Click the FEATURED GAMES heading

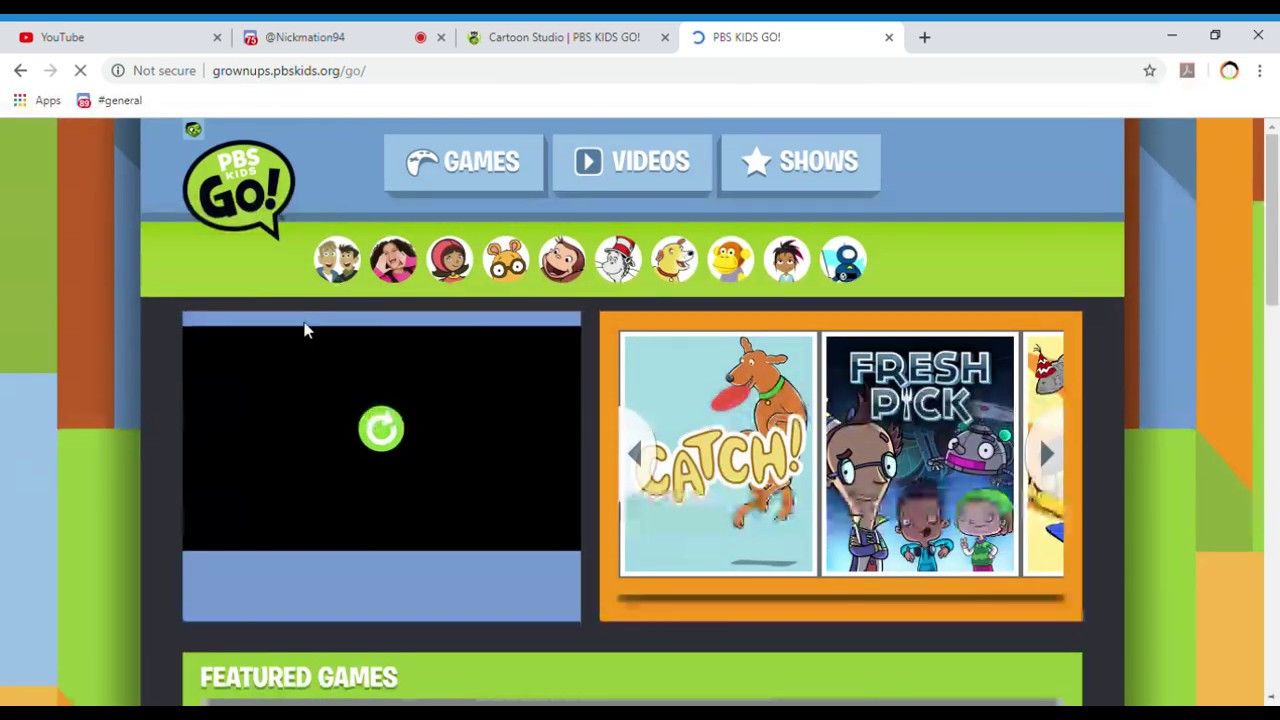pos(299,677)
